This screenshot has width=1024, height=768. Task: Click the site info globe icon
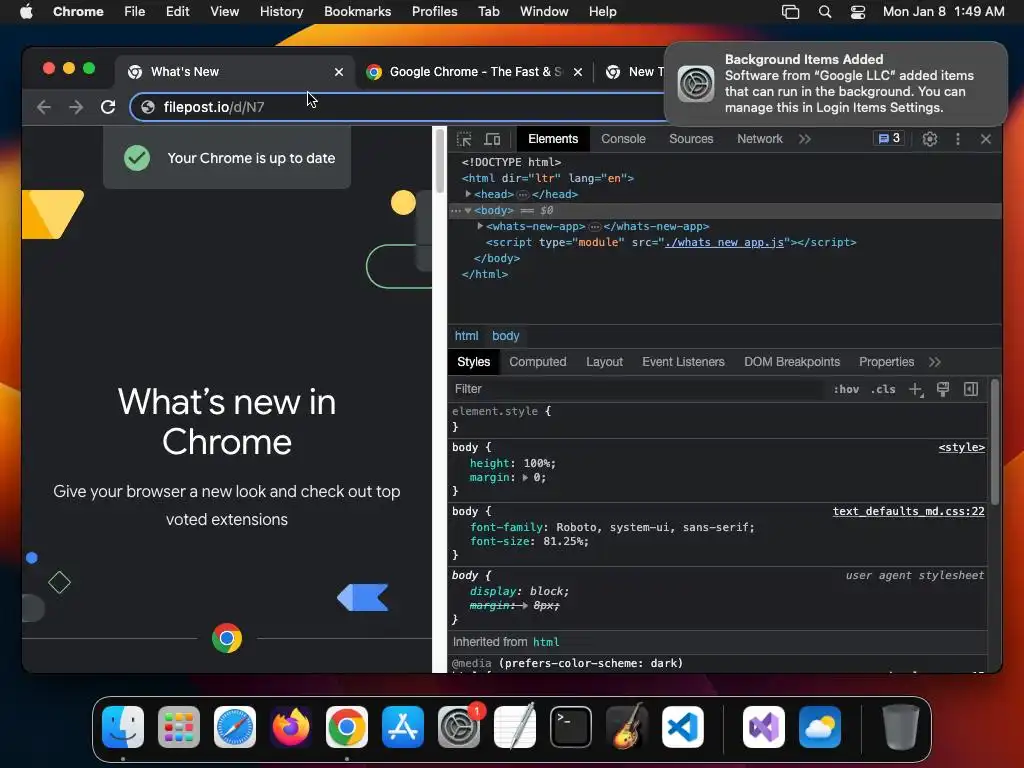148,107
